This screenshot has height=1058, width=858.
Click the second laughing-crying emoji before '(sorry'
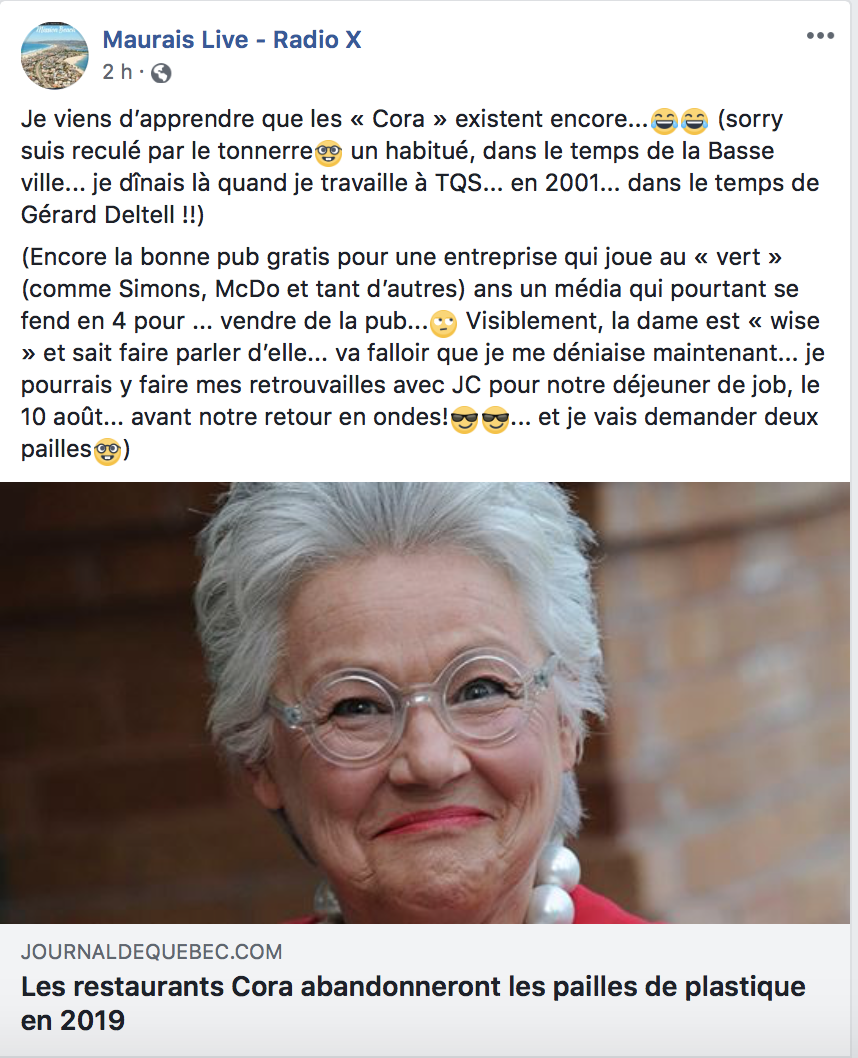click(x=695, y=120)
